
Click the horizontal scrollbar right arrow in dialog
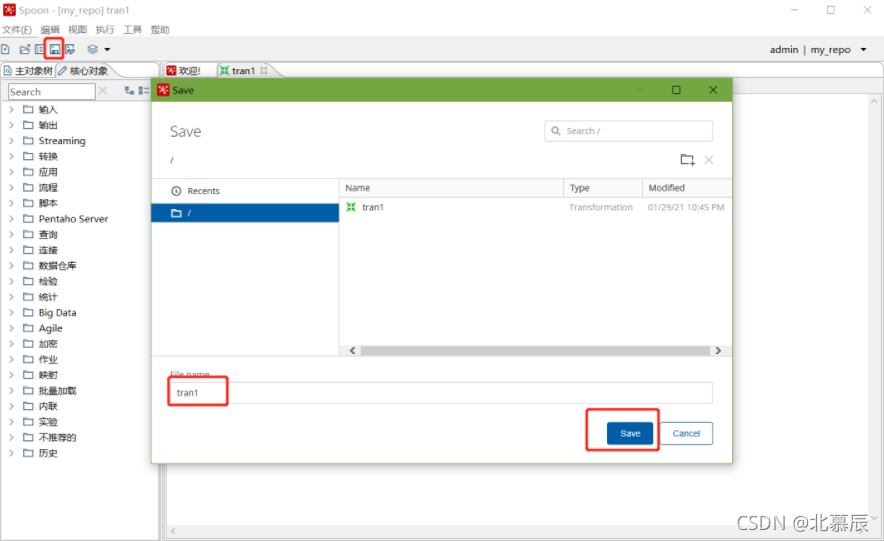(718, 351)
